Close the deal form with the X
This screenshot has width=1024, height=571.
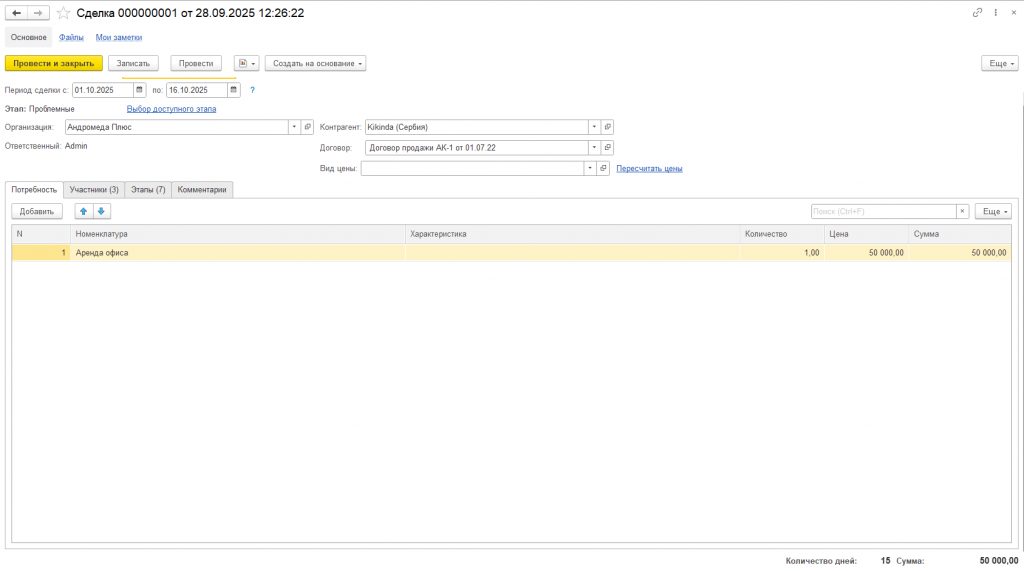pos(1014,12)
